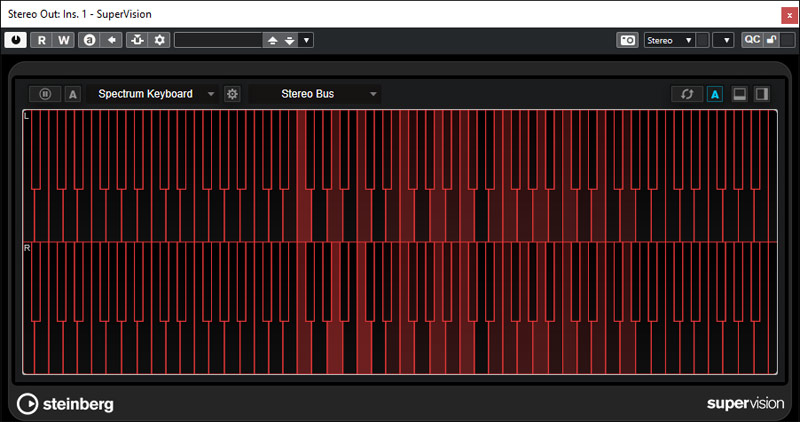Open module settings gear beside Spectrum Keyboard

232,94
